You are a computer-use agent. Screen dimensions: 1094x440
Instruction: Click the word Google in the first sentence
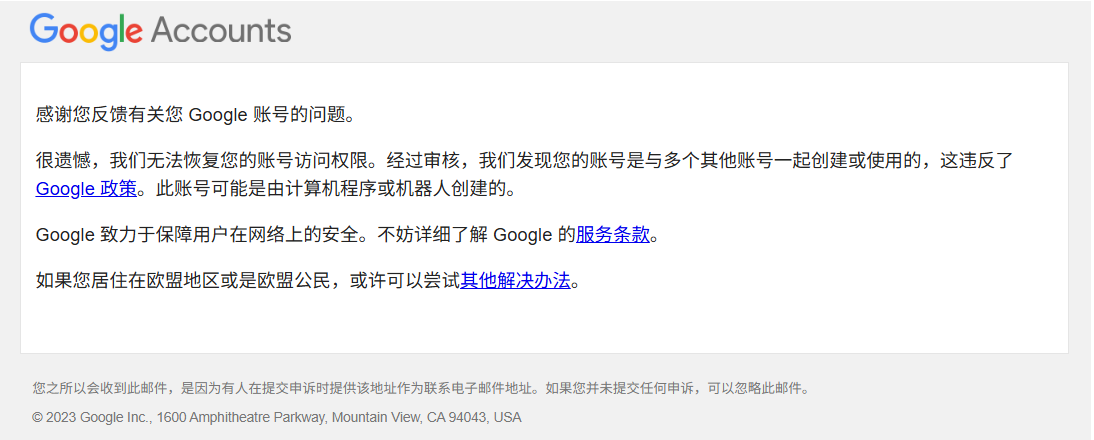click(x=215, y=115)
